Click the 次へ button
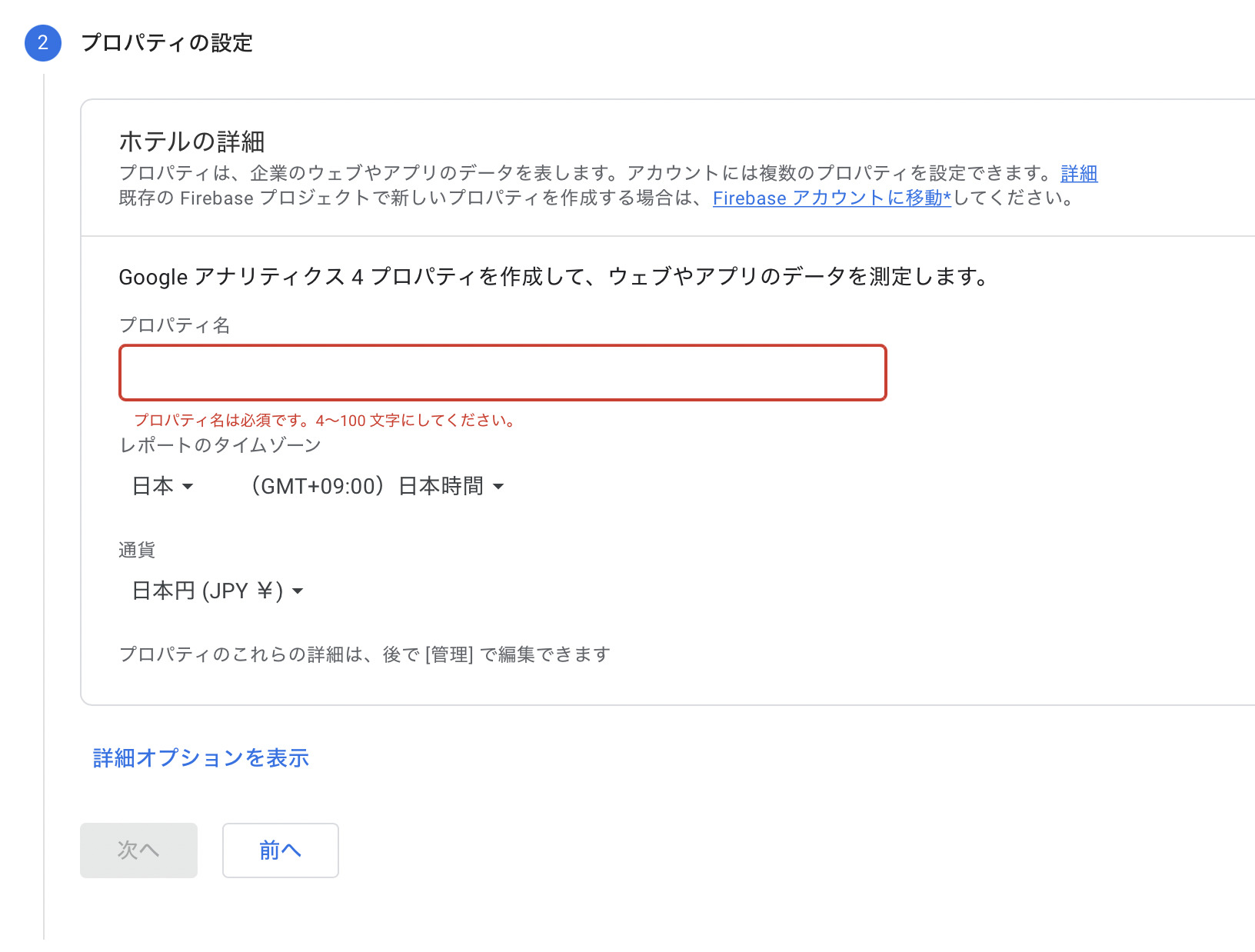The height and width of the screenshot is (952, 1255). (138, 850)
